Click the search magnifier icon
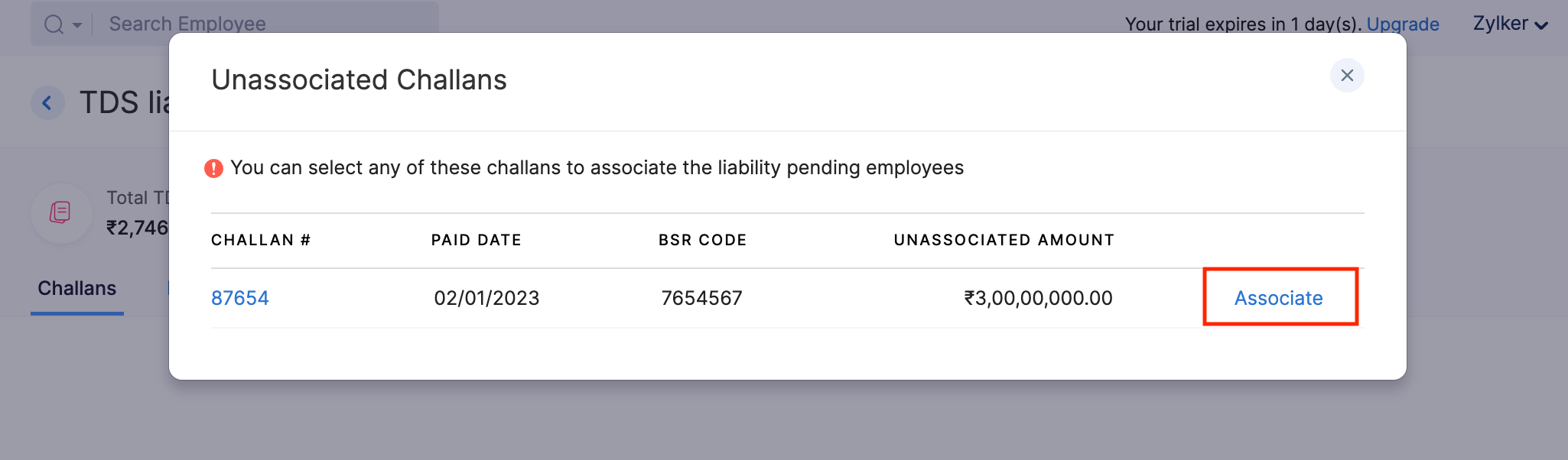Screen dimensions: 1568x460 click(x=53, y=24)
